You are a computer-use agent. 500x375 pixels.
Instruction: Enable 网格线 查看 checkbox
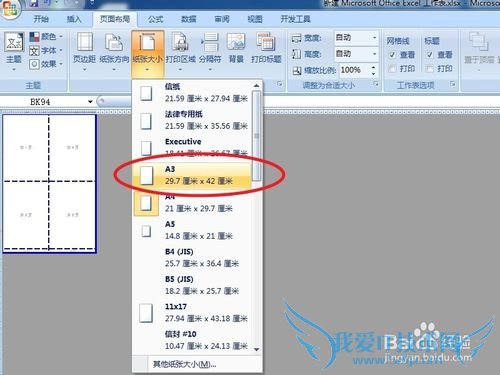click(x=393, y=55)
